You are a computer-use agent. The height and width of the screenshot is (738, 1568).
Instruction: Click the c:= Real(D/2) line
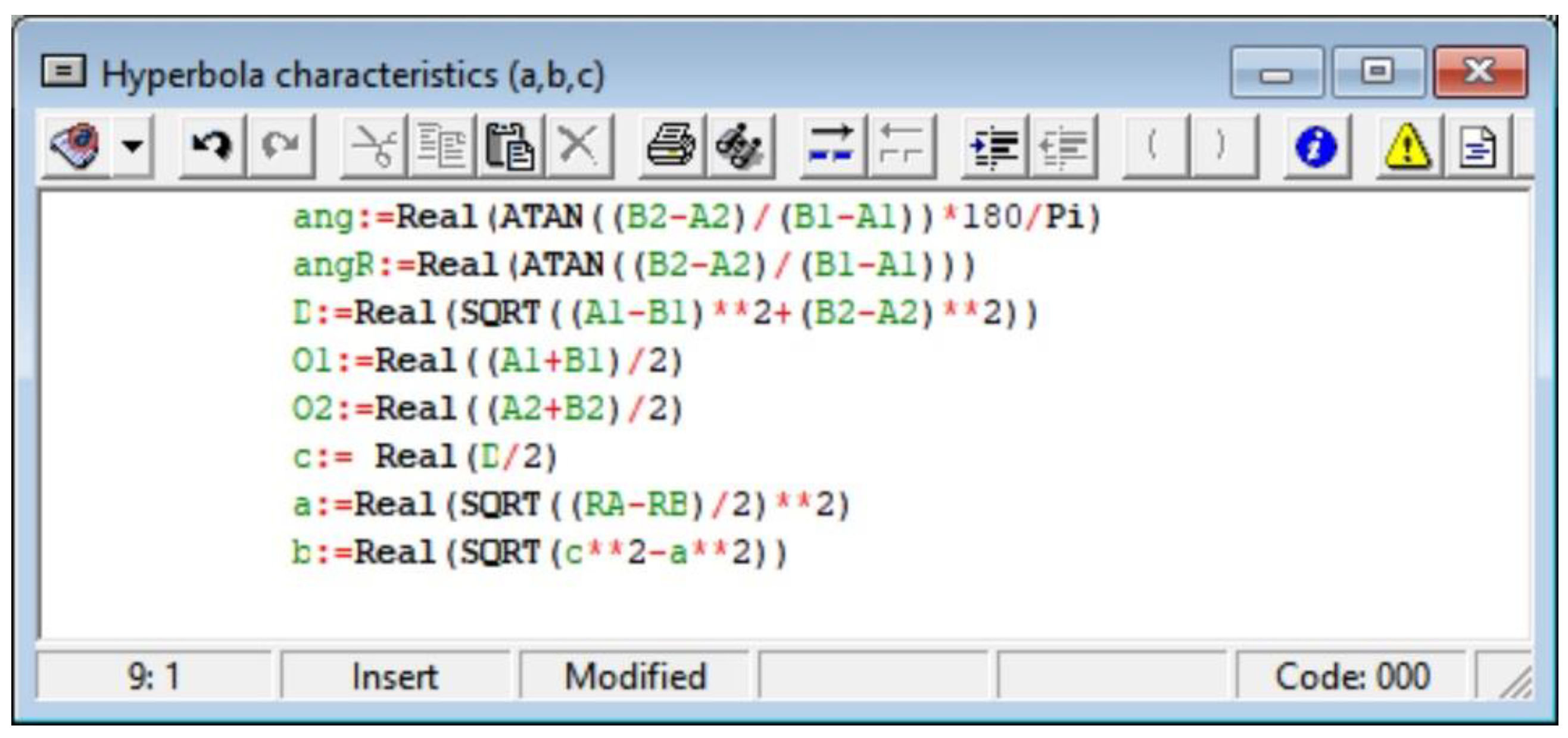point(425,456)
